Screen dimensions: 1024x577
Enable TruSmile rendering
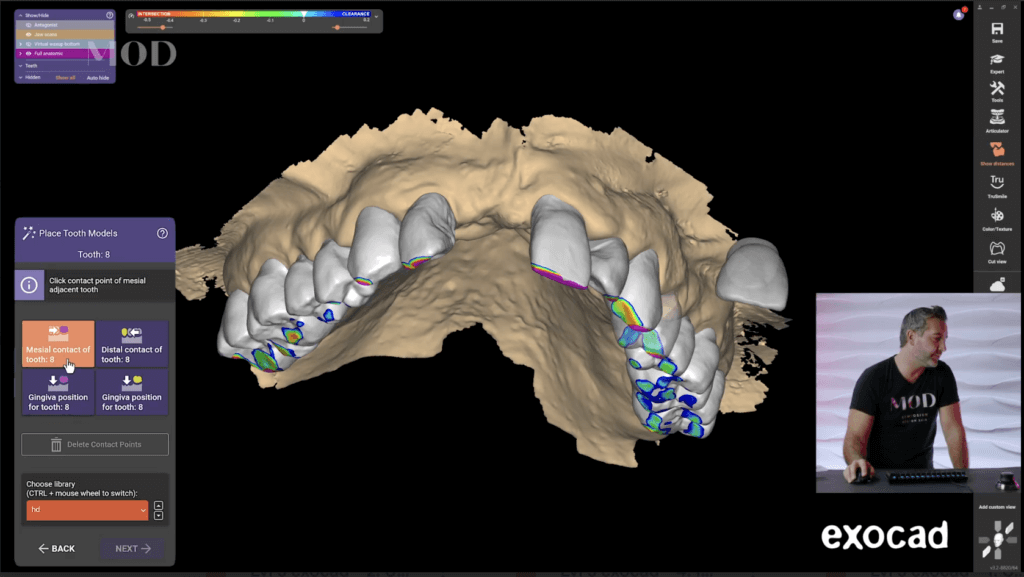pyautogui.click(x=997, y=183)
